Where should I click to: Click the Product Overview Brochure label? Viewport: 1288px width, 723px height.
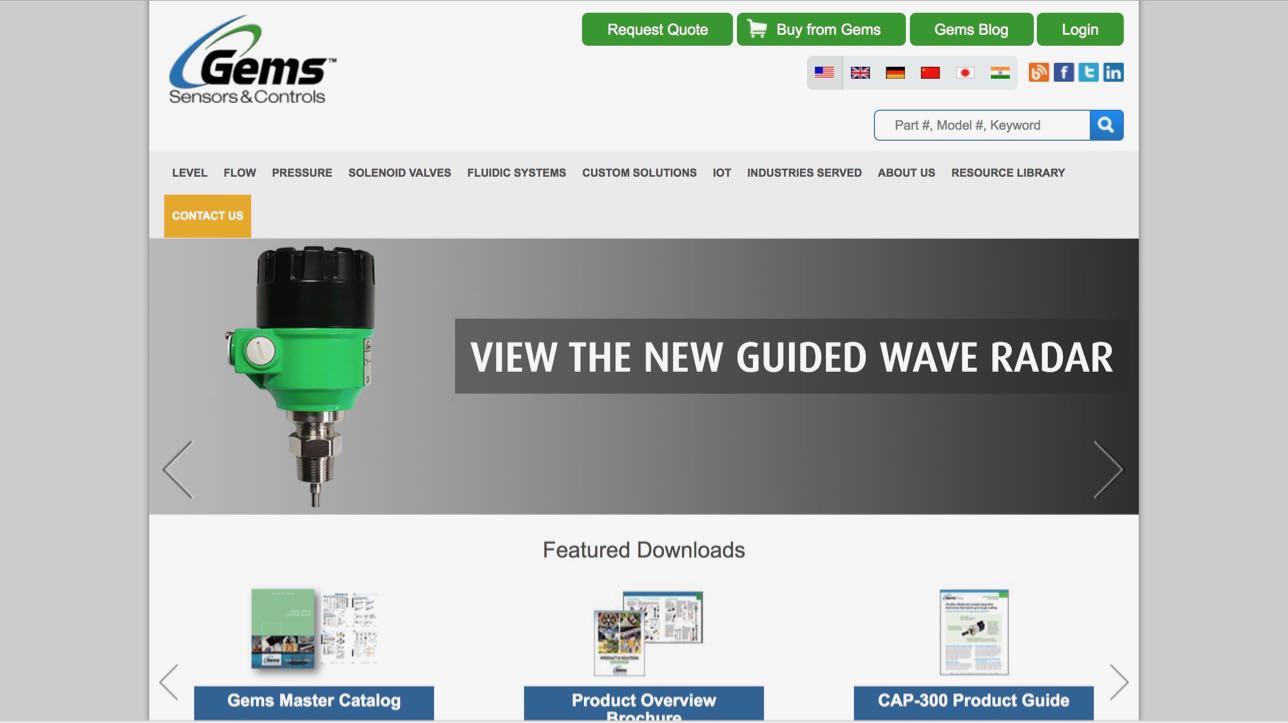coord(644,703)
